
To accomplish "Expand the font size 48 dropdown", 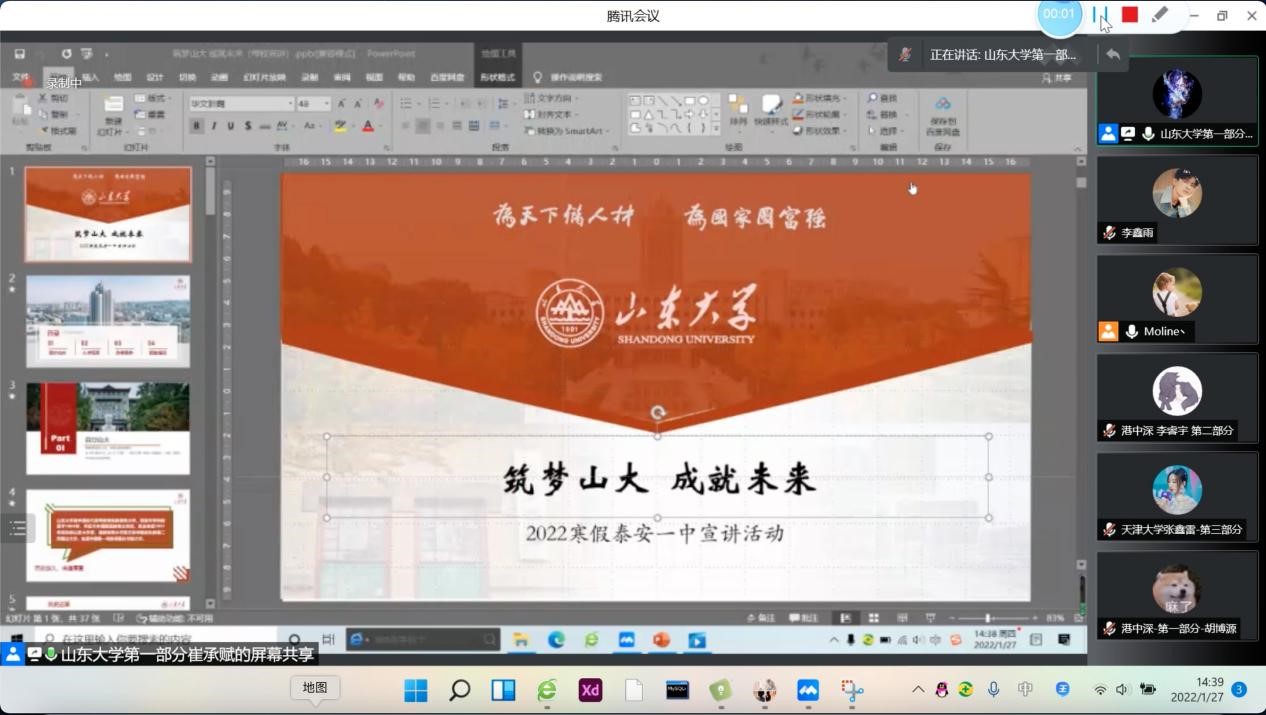I will 327,104.
